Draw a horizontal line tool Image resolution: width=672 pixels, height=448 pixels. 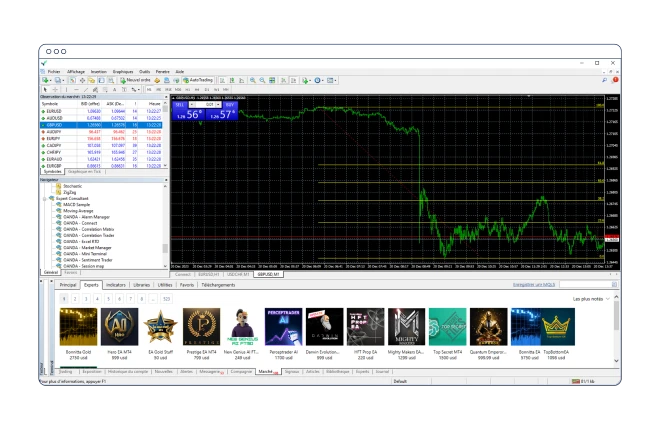pos(76,90)
